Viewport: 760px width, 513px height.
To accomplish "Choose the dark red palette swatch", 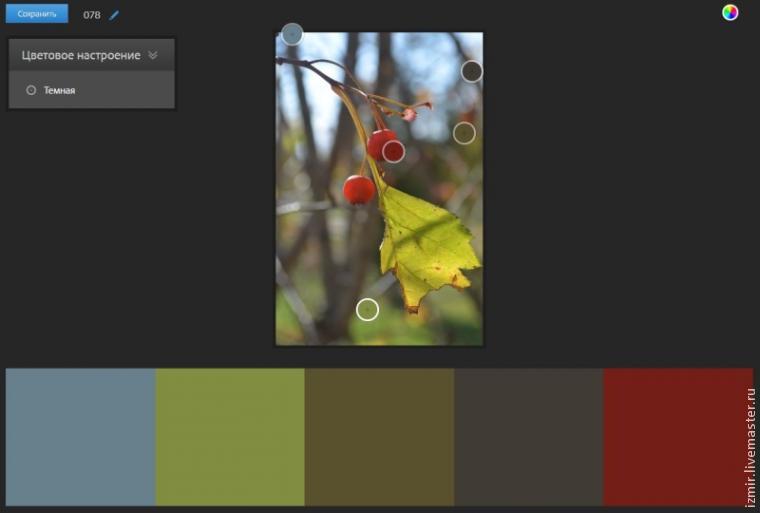I will 678,437.
